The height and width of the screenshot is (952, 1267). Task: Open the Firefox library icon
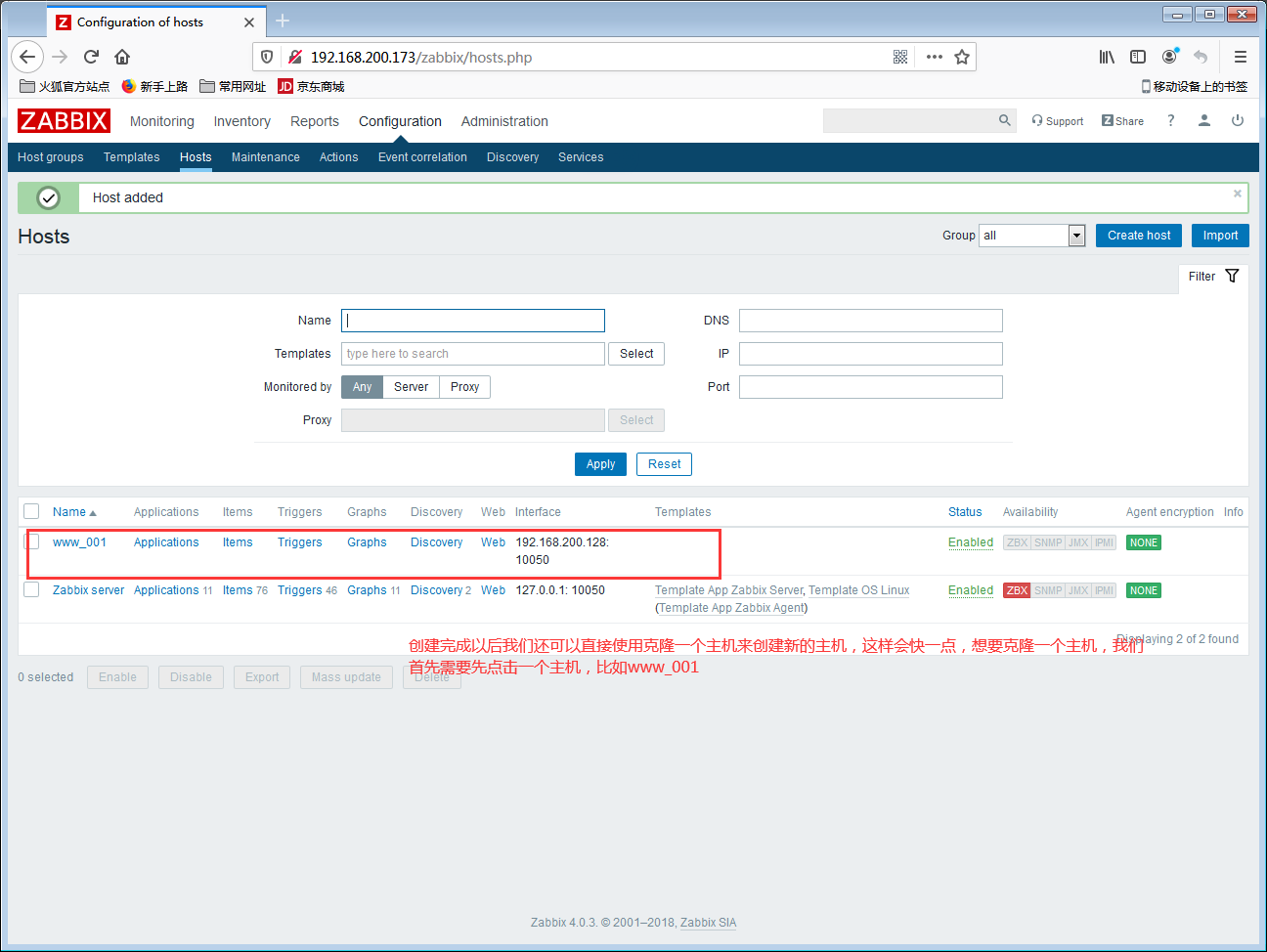tap(1107, 57)
